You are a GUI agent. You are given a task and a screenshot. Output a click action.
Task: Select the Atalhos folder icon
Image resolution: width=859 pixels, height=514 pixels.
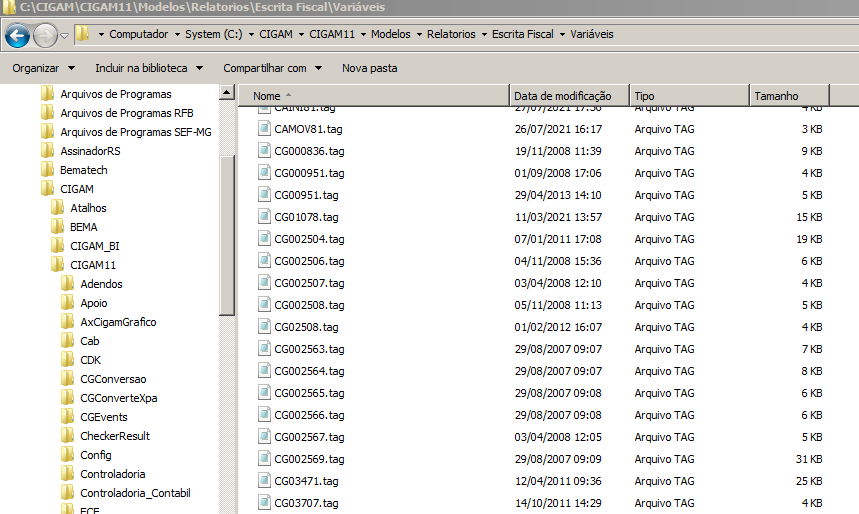click(58, 208)
